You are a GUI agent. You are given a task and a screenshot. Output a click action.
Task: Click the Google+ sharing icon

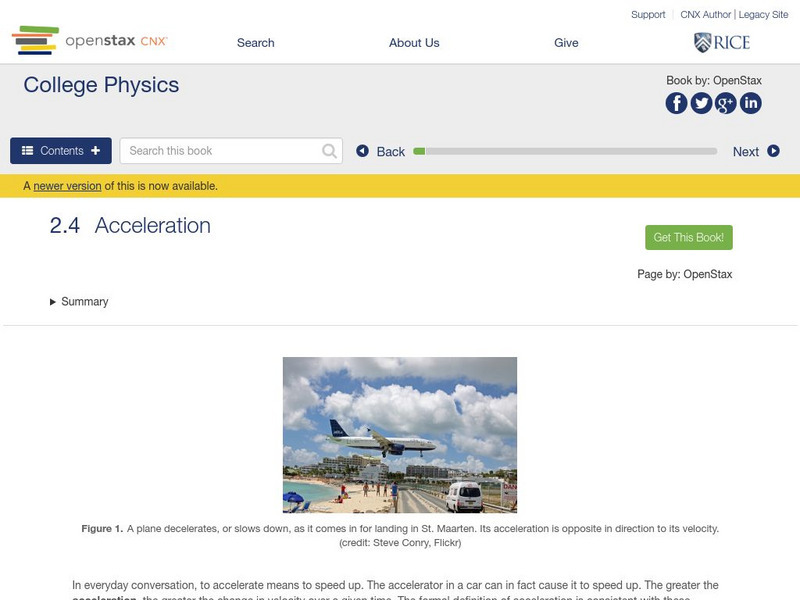pos(726,101)
